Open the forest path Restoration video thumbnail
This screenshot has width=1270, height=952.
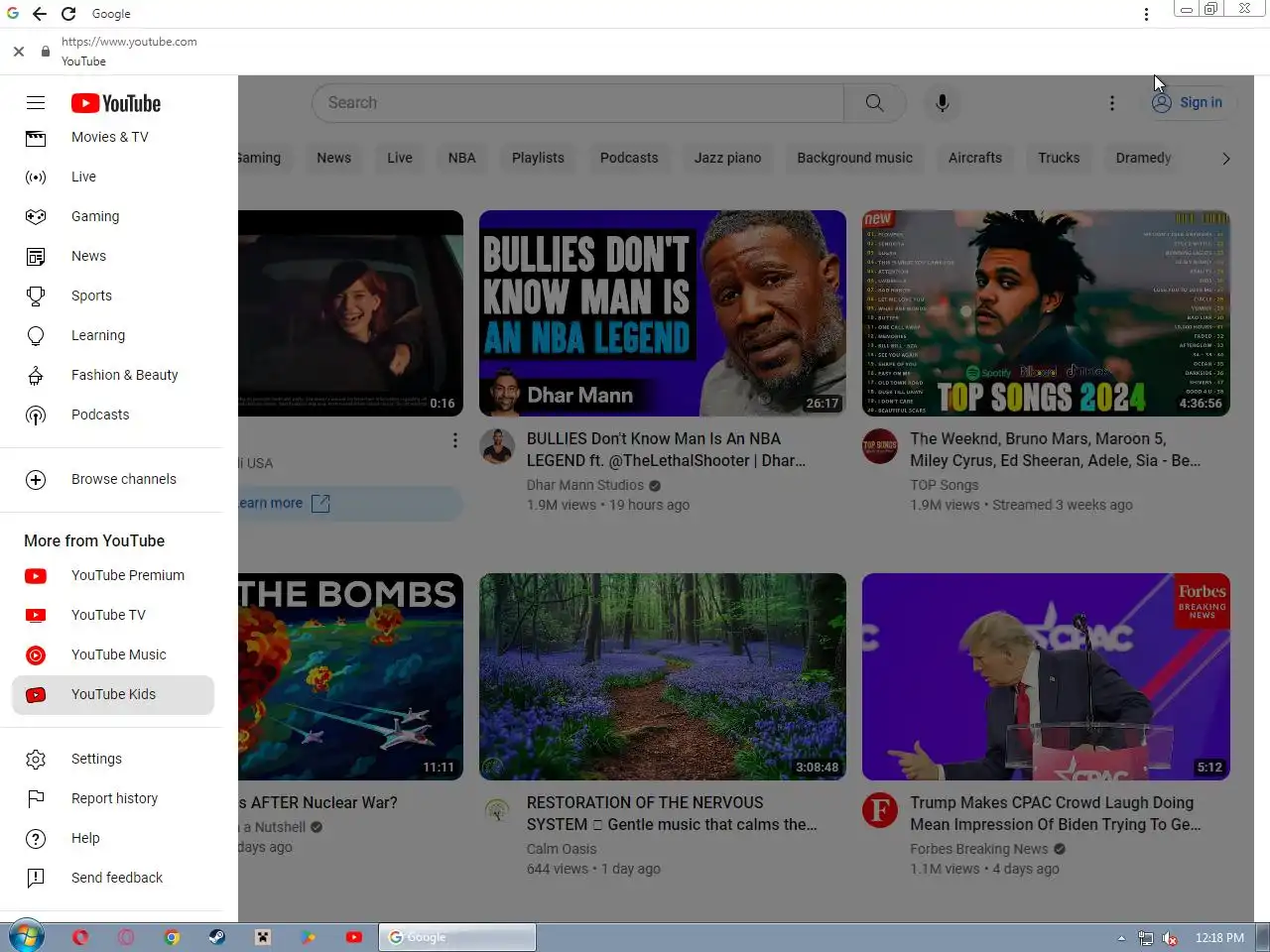point(663,677)
